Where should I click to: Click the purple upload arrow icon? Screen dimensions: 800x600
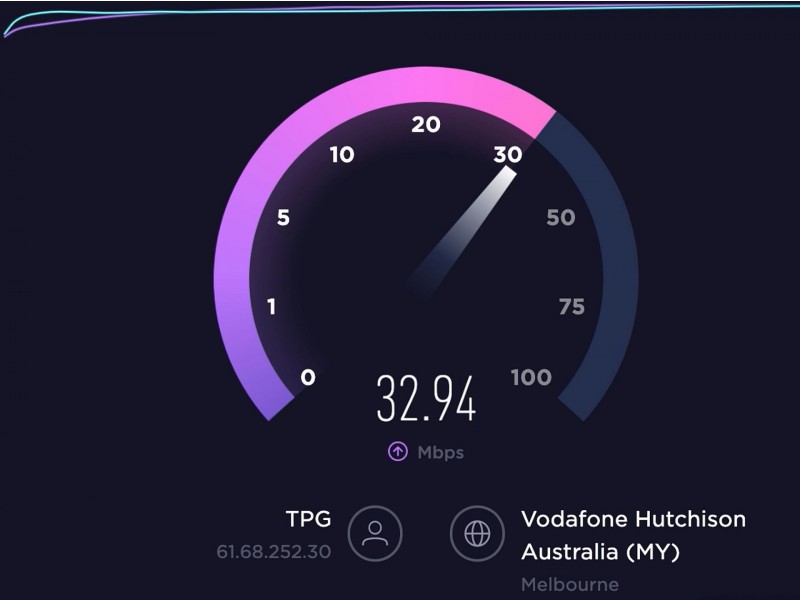(x=397, y=452)
